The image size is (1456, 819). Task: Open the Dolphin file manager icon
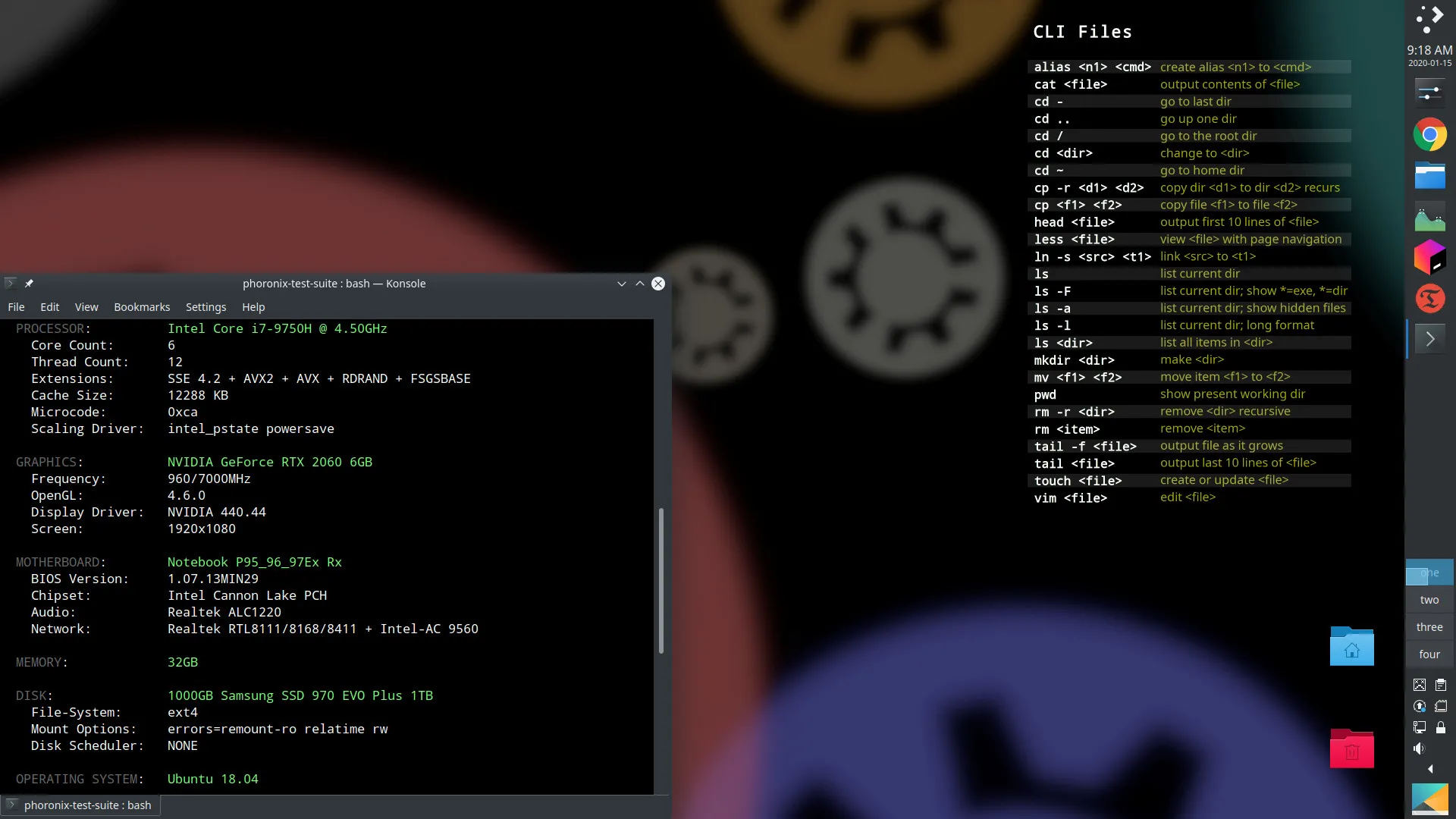click(x=1429, y=175)
